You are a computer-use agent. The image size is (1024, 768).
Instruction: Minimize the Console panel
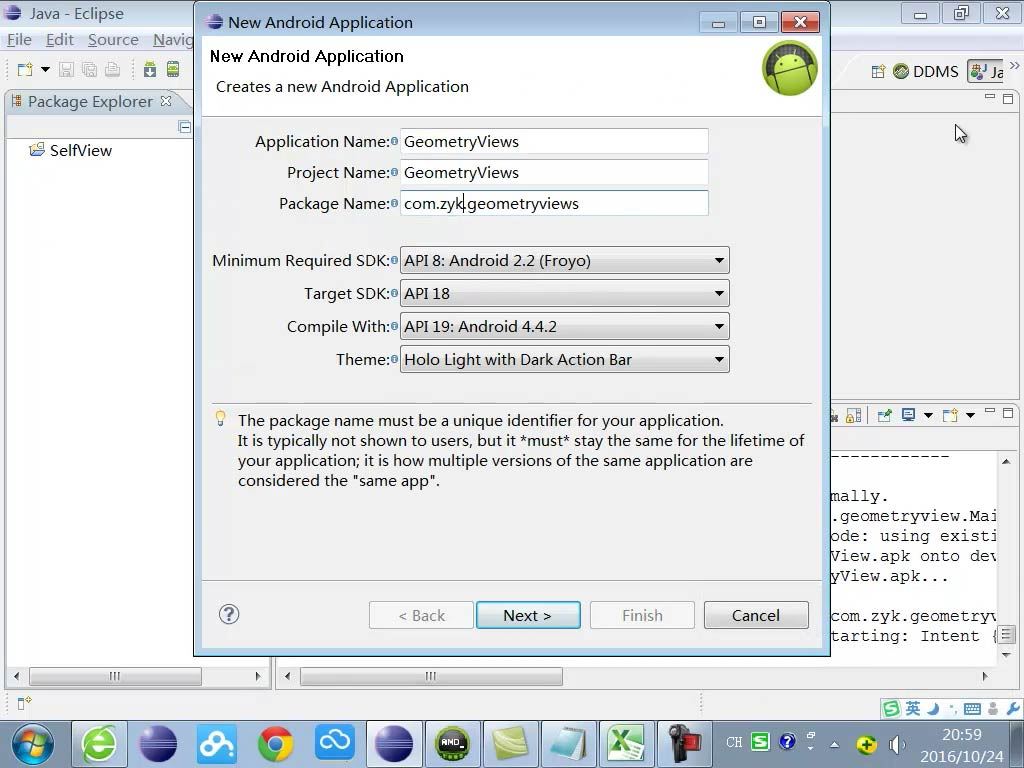(x=990, y=411)
